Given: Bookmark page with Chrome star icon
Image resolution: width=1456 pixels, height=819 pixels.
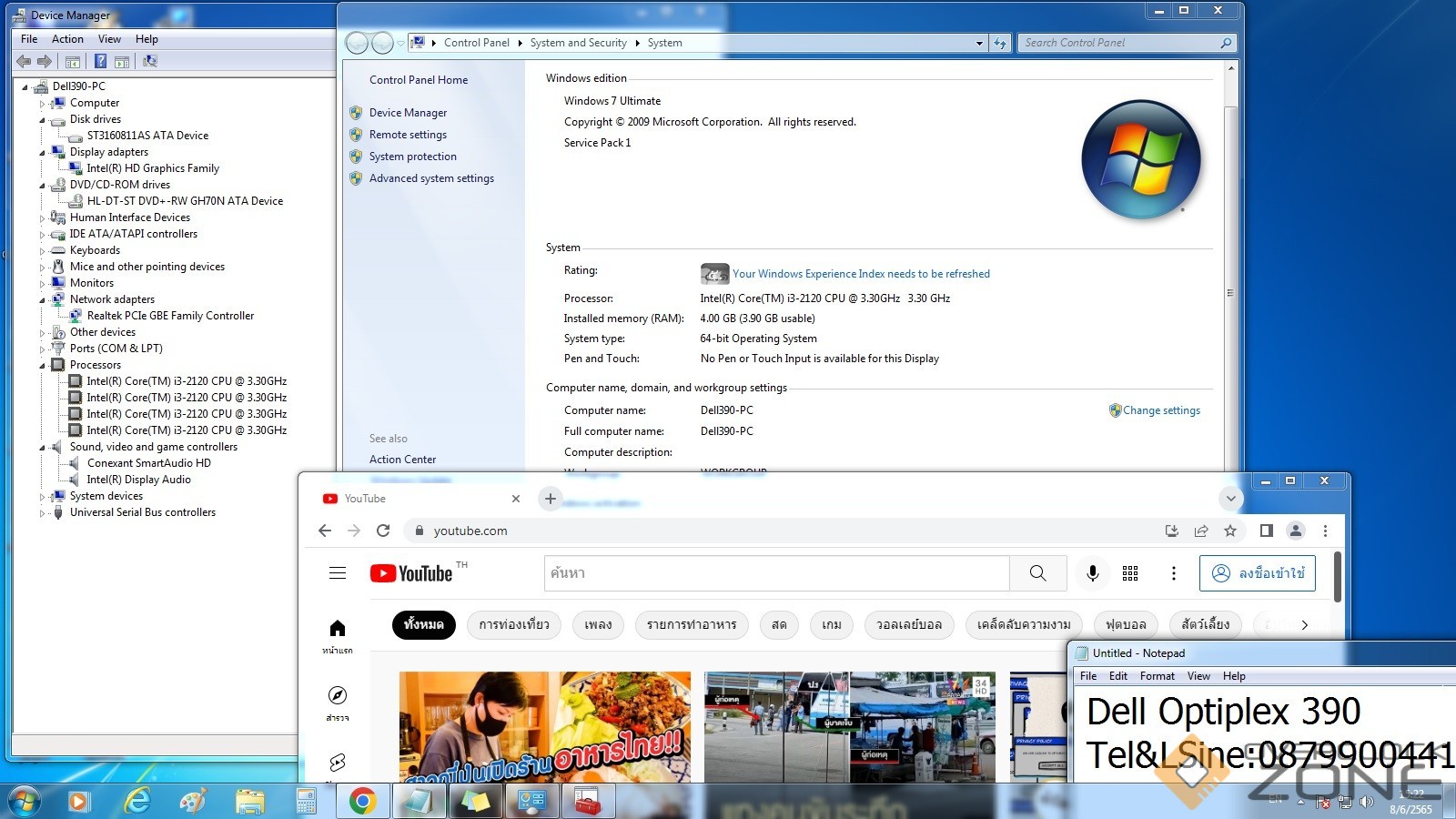Looking at the screenshot, I should click(x=1230, y=531).
